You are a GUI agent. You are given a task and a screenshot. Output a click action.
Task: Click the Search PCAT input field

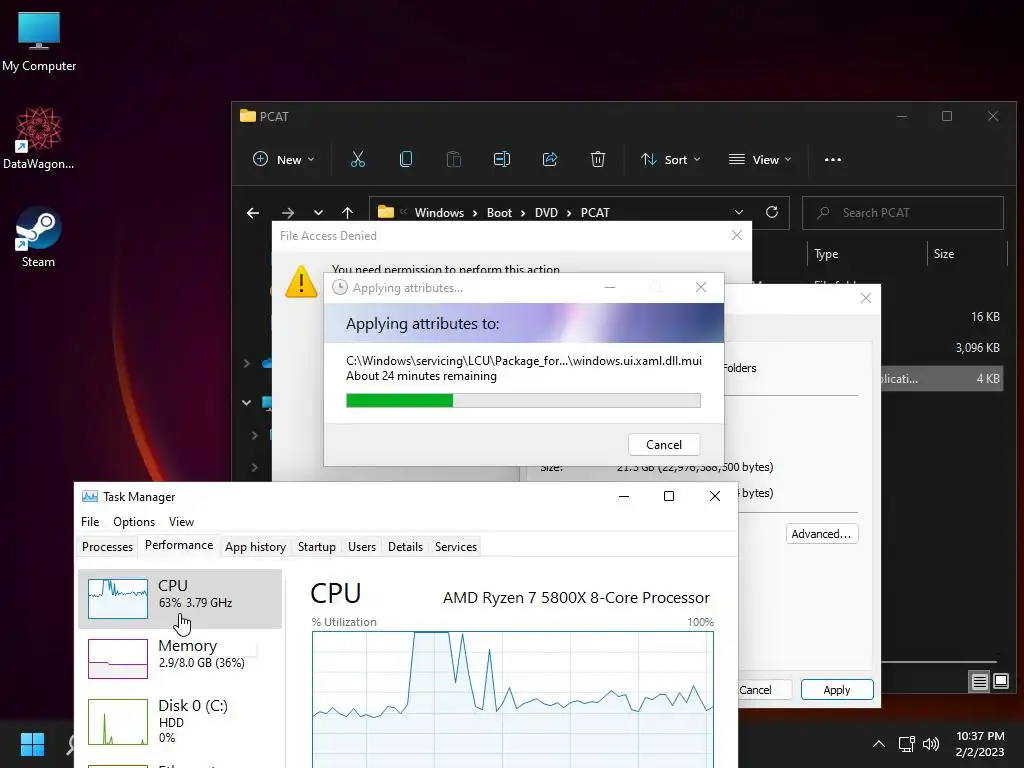click(903, 213)
